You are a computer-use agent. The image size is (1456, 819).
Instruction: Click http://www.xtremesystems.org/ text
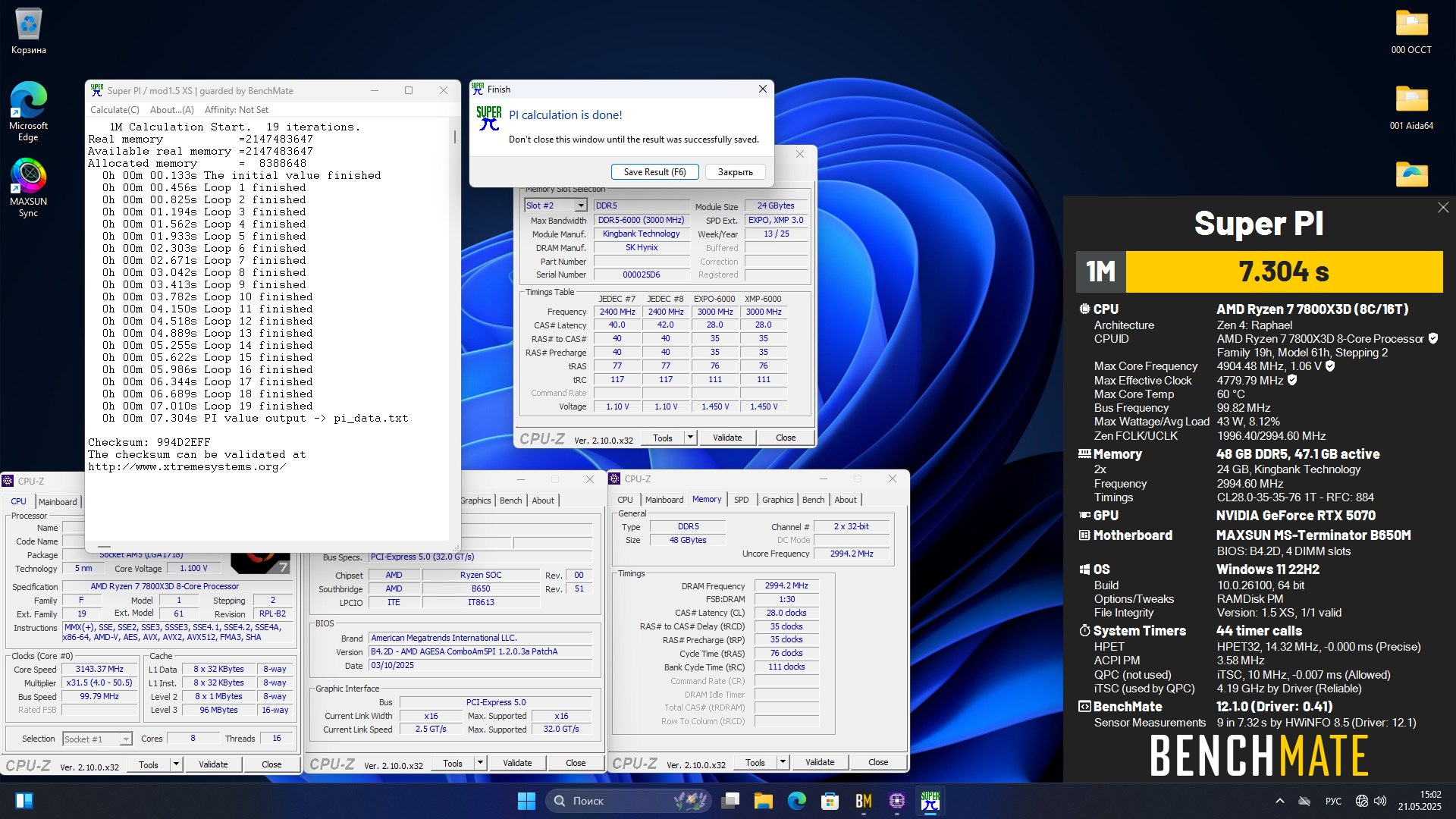tap(187, 466)
